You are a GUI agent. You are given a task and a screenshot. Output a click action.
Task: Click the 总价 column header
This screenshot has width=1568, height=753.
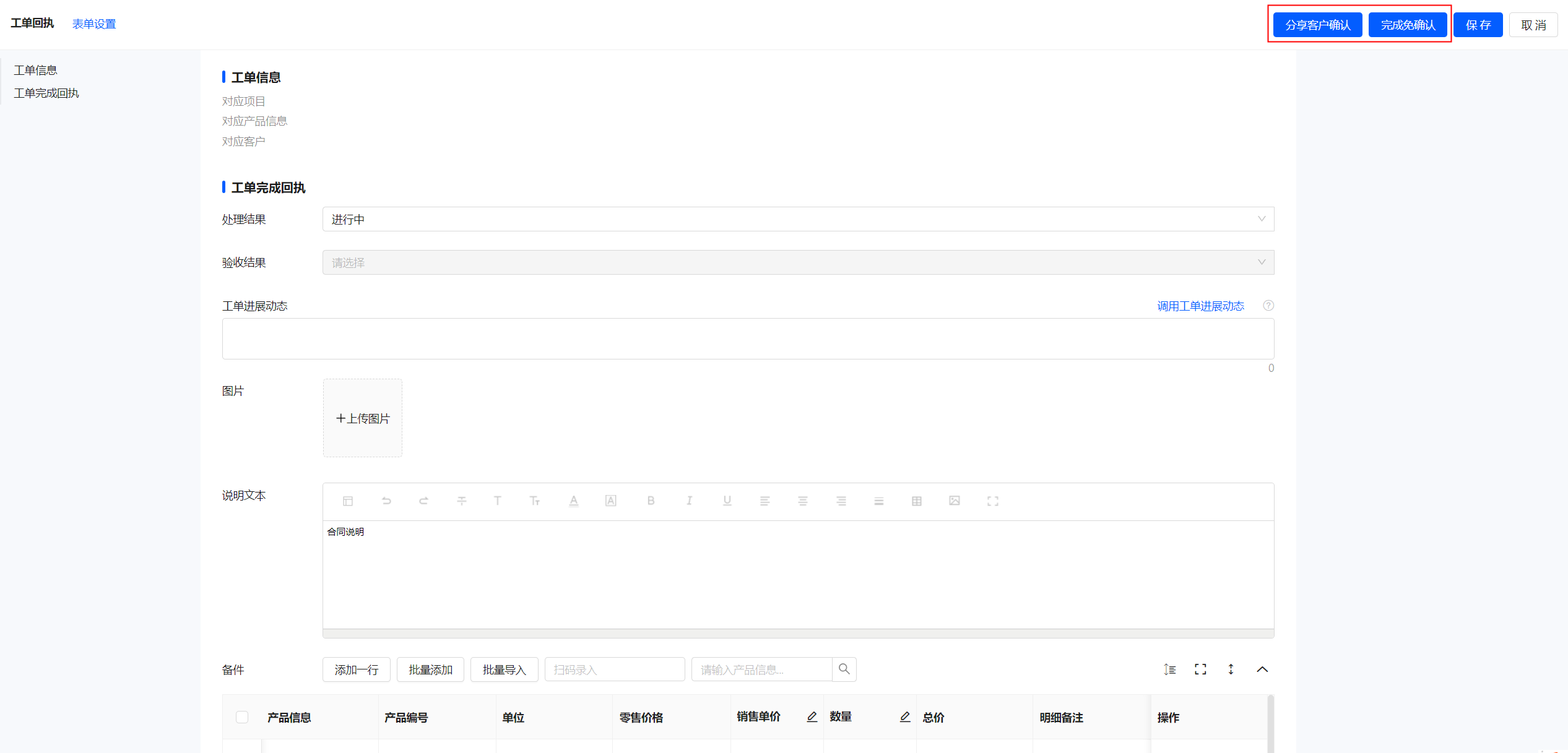click(x=933, y=717)
